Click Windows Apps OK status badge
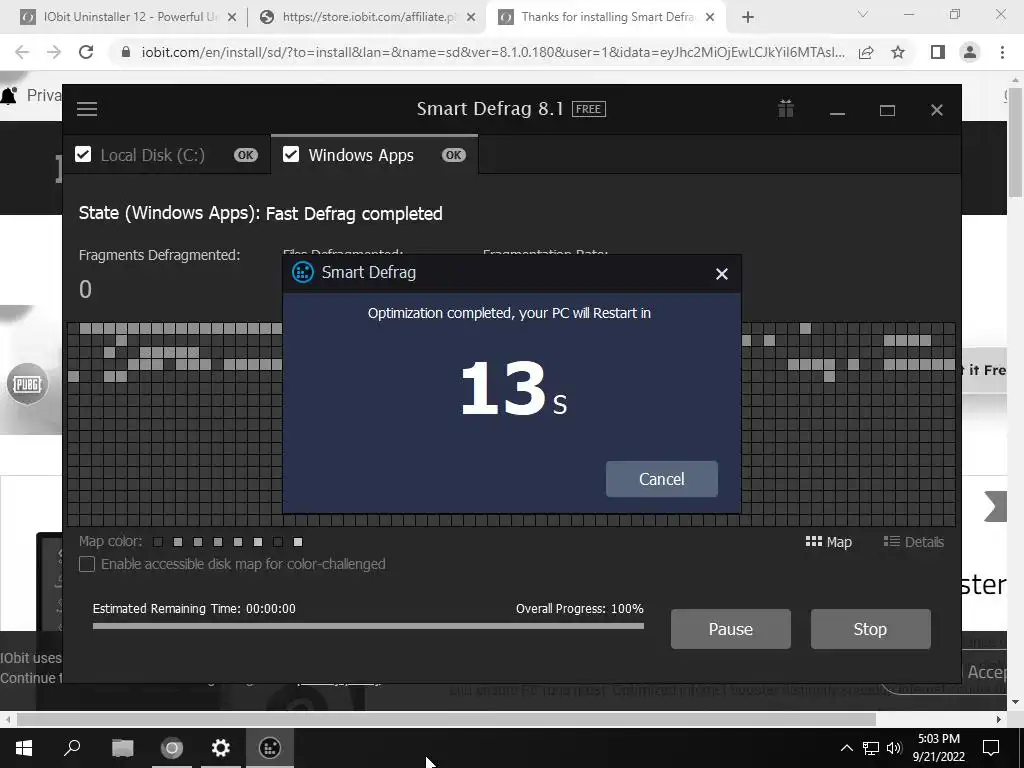Image resolution: width=1024 pixels, height=768 pixels. tap(454, 155)
